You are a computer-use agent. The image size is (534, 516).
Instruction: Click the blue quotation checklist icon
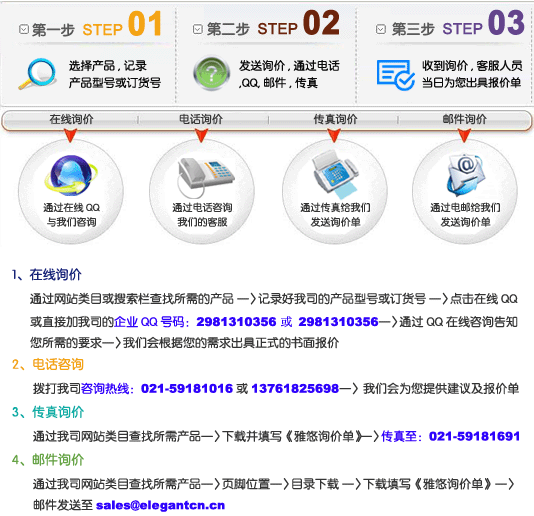[395, 75]
